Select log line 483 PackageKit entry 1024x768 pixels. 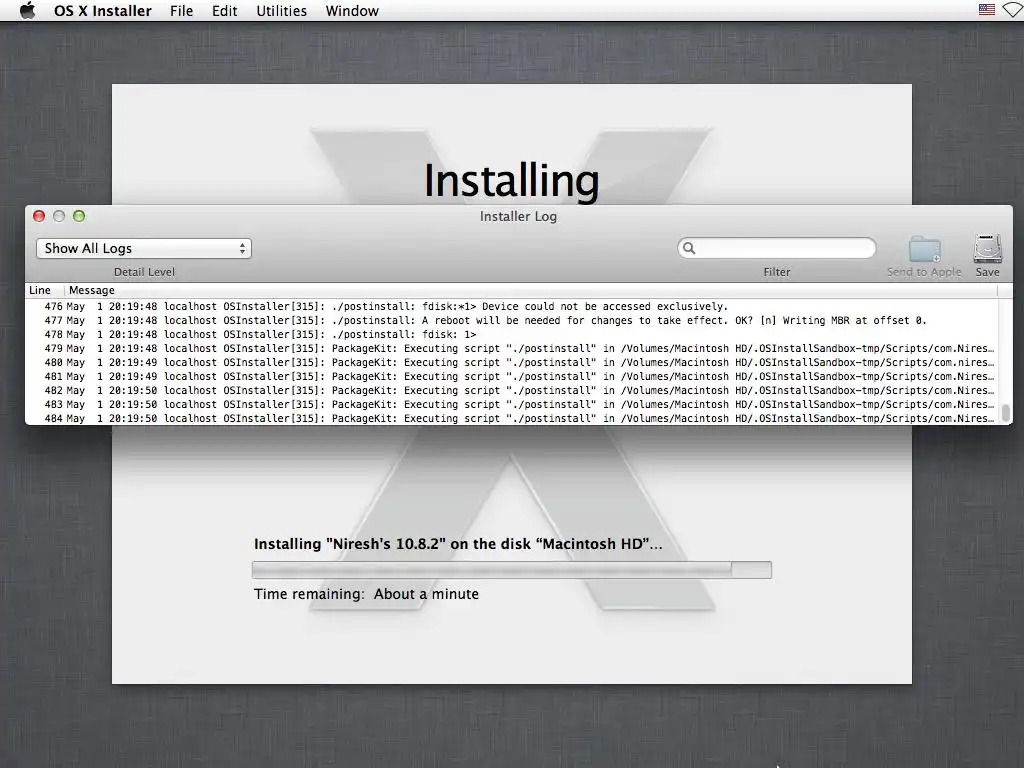(x=512, y=404)
